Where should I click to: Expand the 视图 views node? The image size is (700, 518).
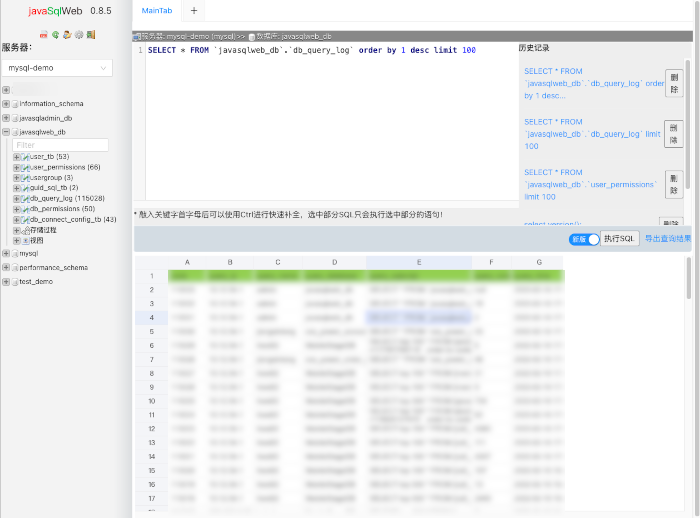(x=17, y=241)
